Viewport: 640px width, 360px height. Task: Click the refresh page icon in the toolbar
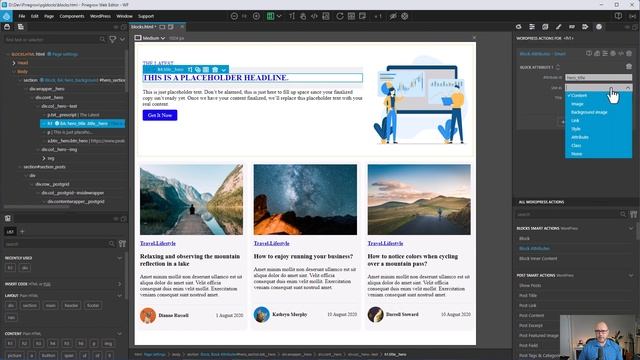coord(340,16)
